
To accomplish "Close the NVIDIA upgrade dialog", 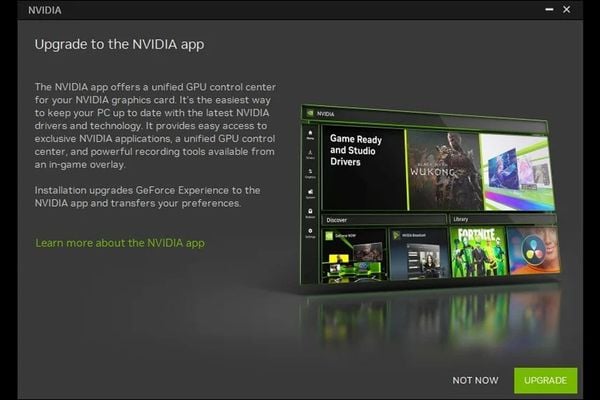I will point(567,10).
